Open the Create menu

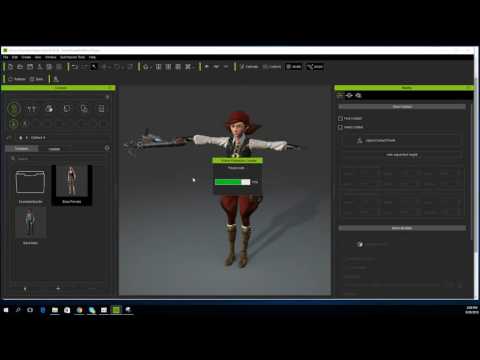[x=26, y=57]
